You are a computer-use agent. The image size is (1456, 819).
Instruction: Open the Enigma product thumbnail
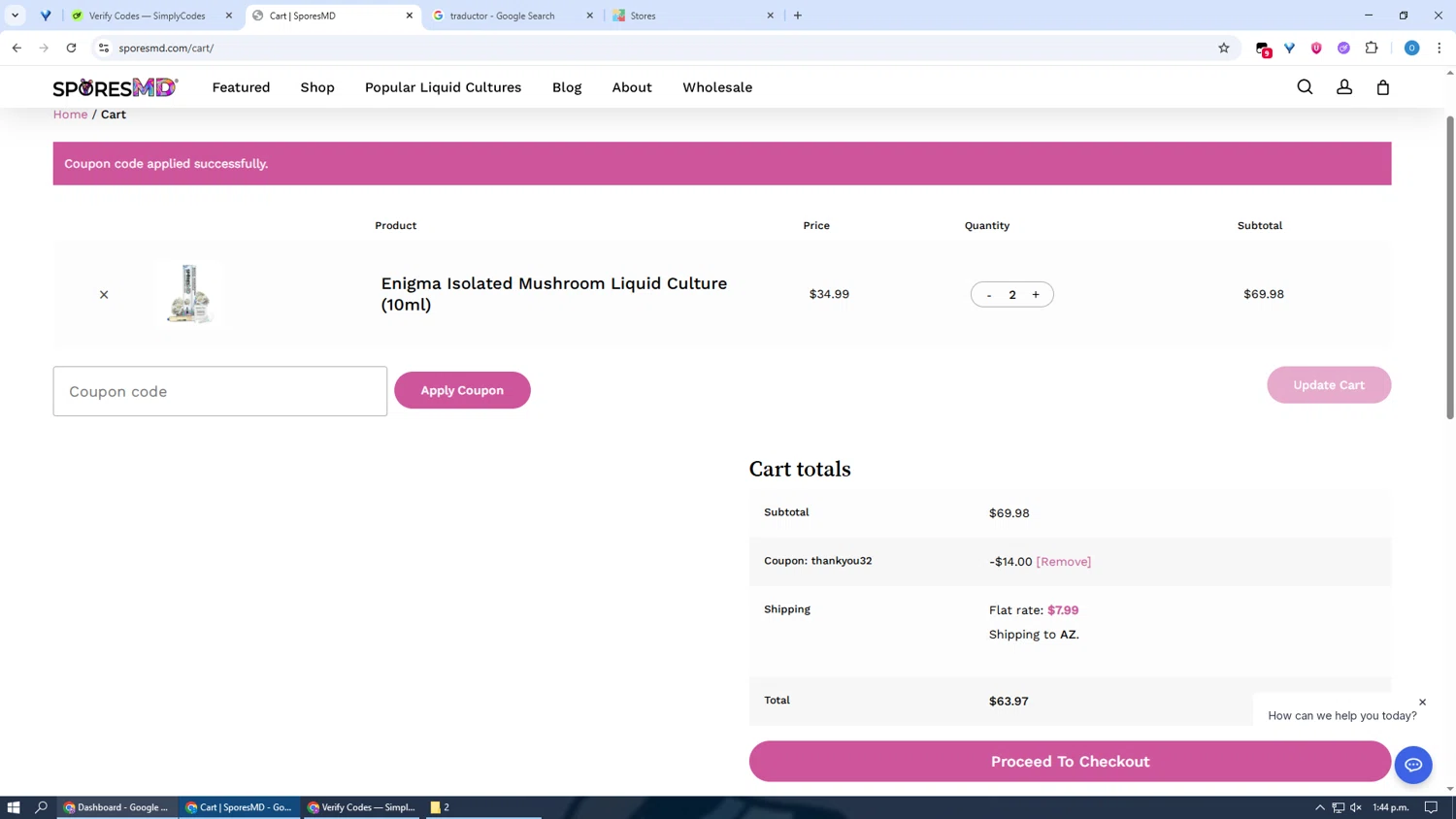[189, 294]
